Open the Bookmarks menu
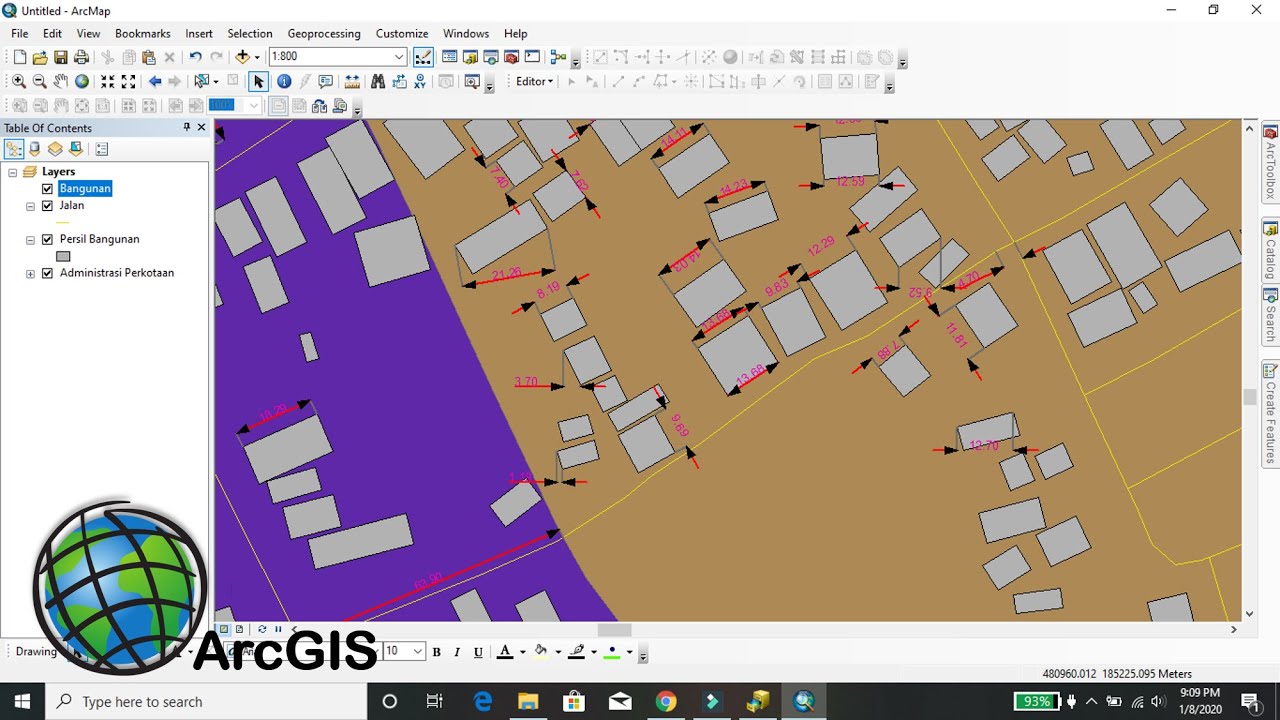Viewport: 1280px width, 720px height. 143,33
